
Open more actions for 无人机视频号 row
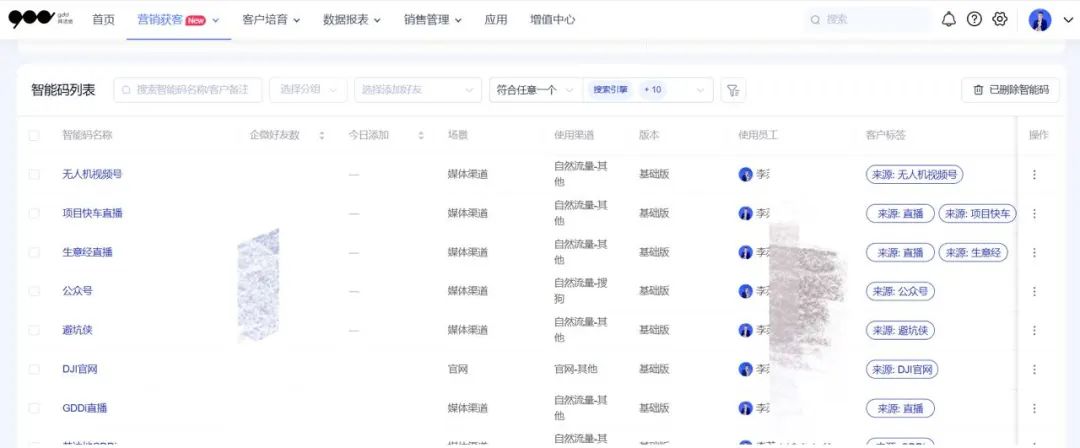[1034, 175]
